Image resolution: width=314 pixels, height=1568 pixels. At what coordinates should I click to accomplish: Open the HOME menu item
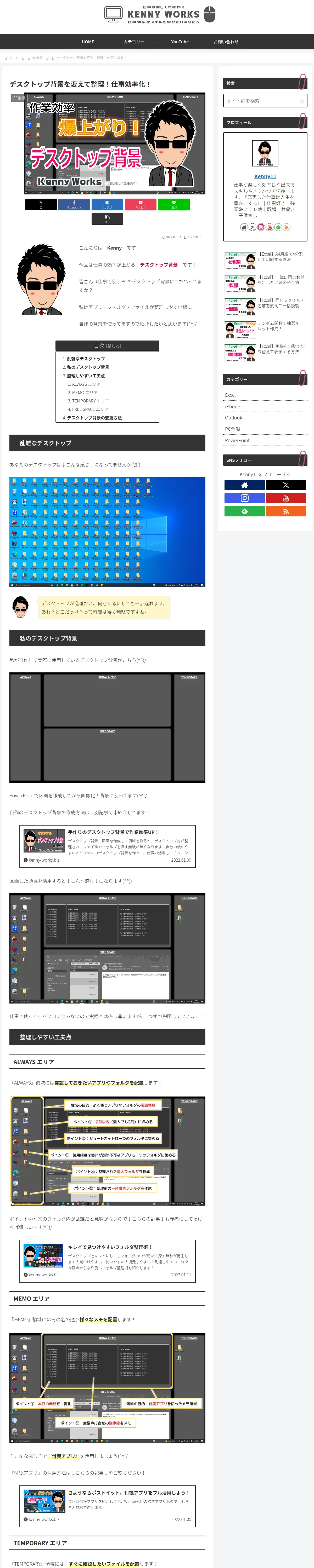point(88,42)
